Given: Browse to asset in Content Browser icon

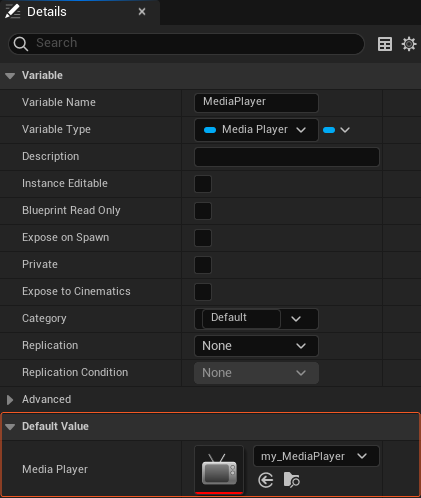Looking at the screenshot, I should tap(291, 480).
